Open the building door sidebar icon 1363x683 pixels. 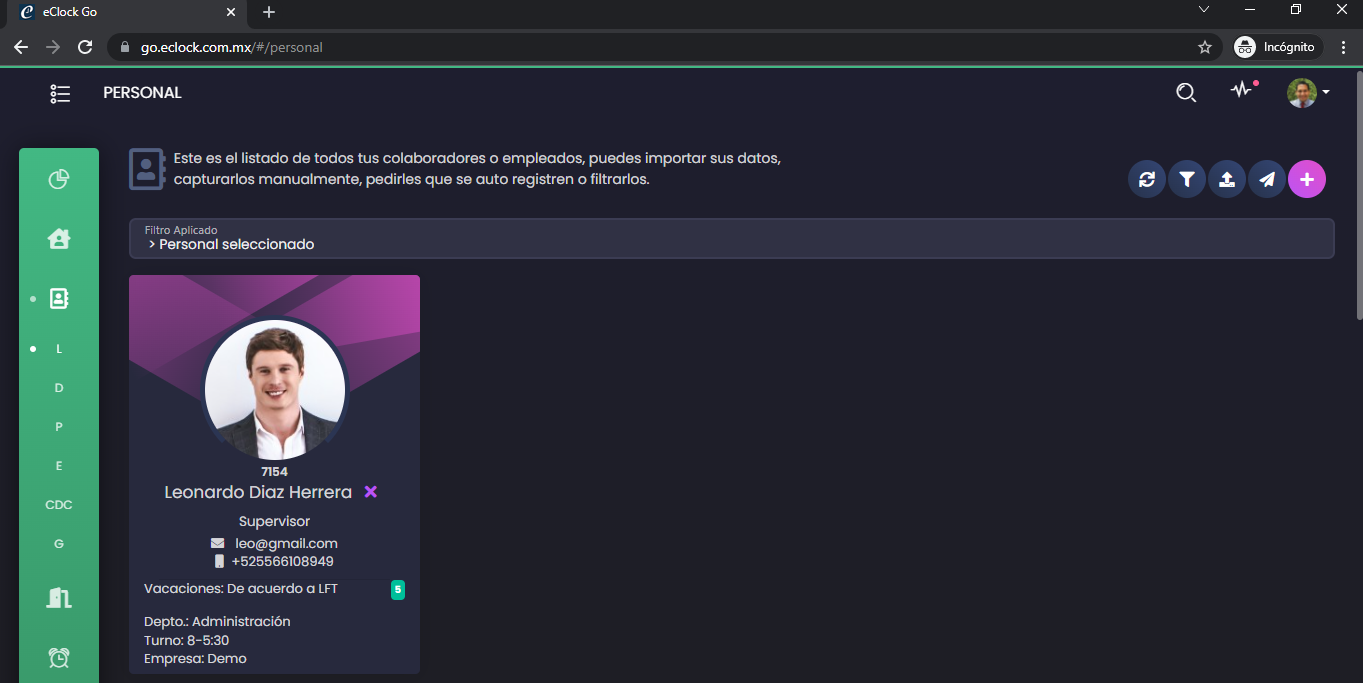pyautogui.click(x=59, y=597)
